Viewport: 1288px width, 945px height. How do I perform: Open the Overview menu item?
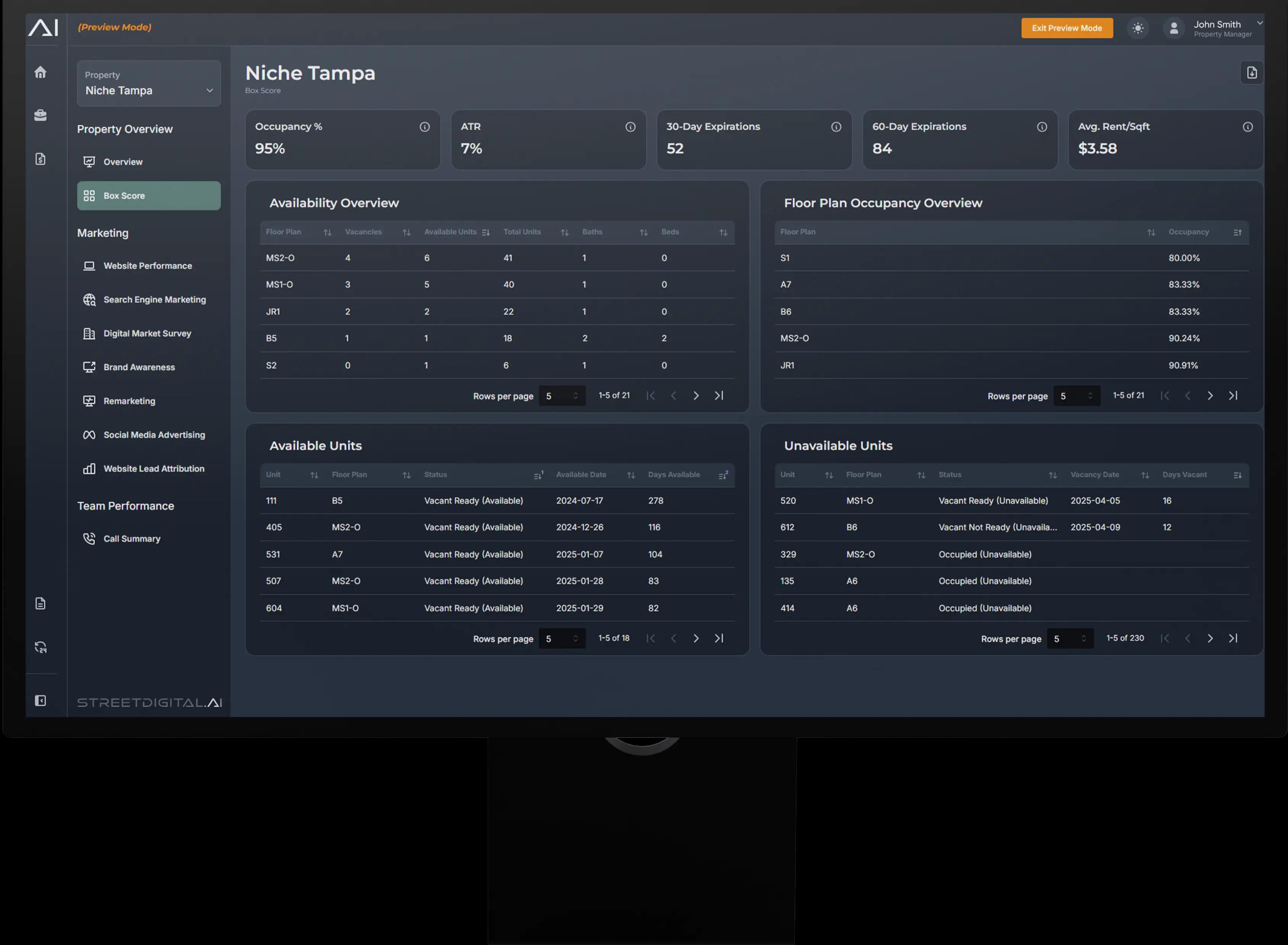pyautogui.click(x=123, y=162)
